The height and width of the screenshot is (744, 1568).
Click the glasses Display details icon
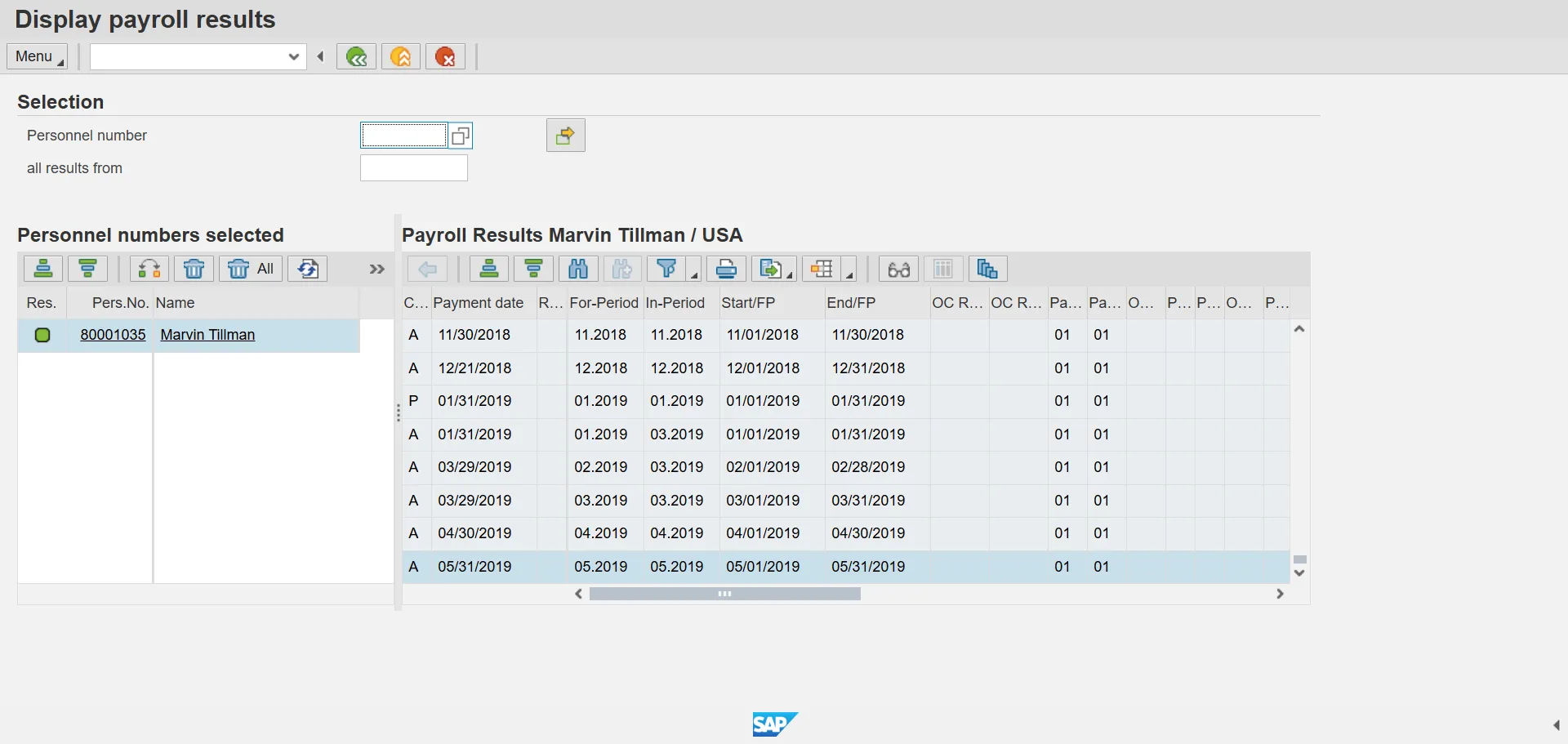tap(898, 269)
